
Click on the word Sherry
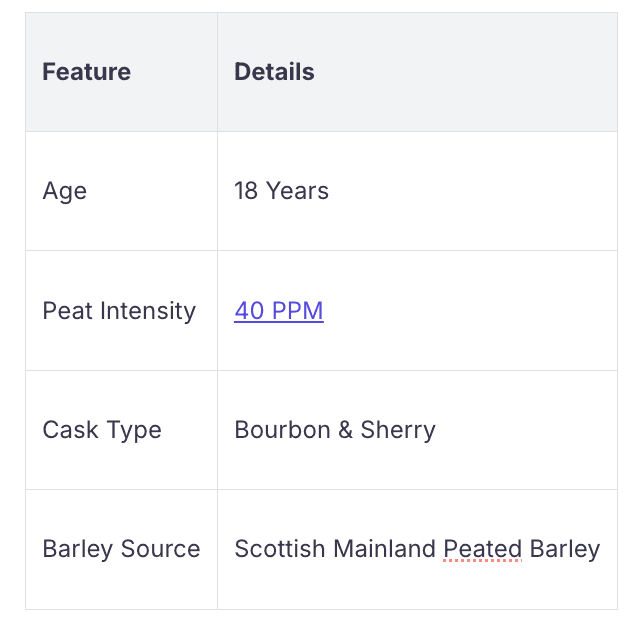tap(398, 430)
